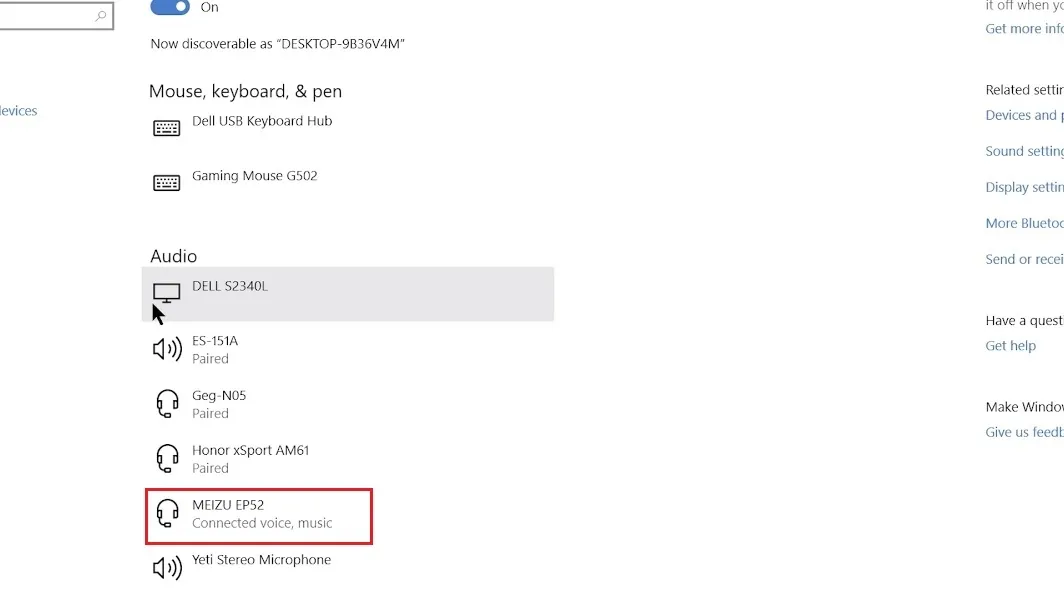Image resolution: width=1064 pixels, height=592 pixels.
Task: Click the speaker icon beside ES-151A
Action: coord(166,348)
